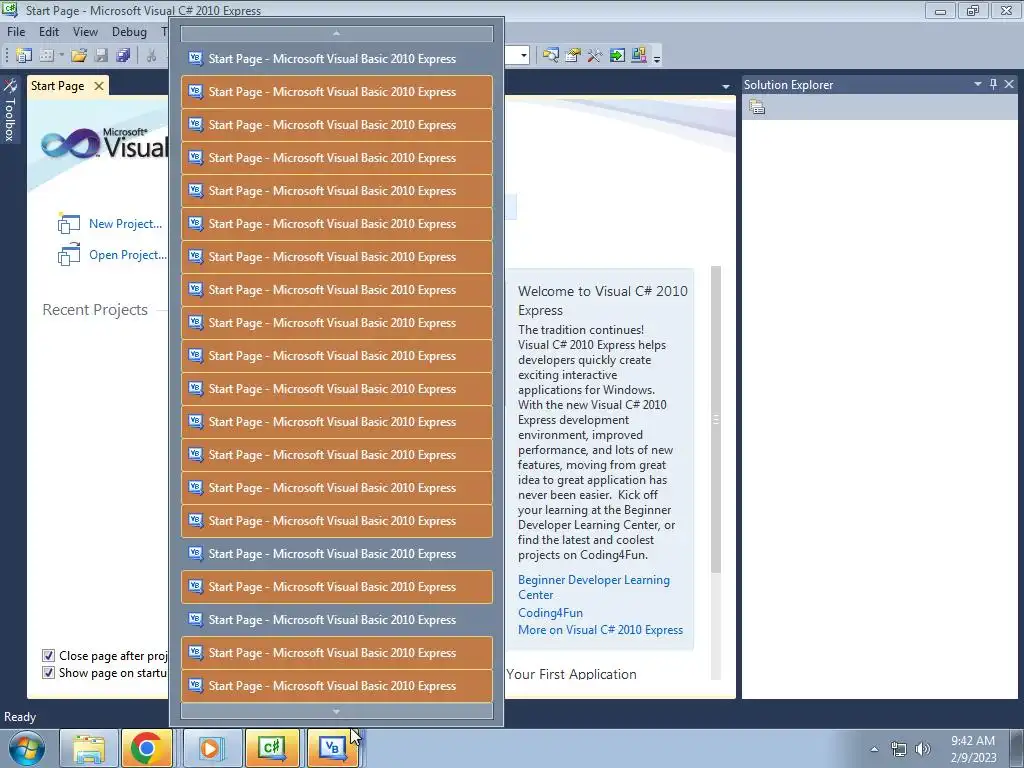The image size is (1024, 768).
Task: Open Solution Explorer window position dropdown
Action: click(x=978, y=84)
